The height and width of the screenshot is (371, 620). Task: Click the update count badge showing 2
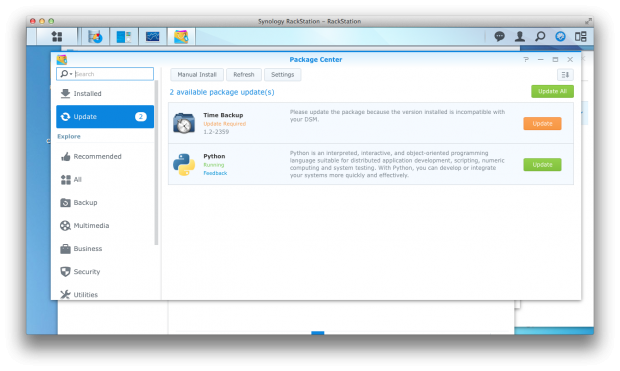click(x=141, y=117)
